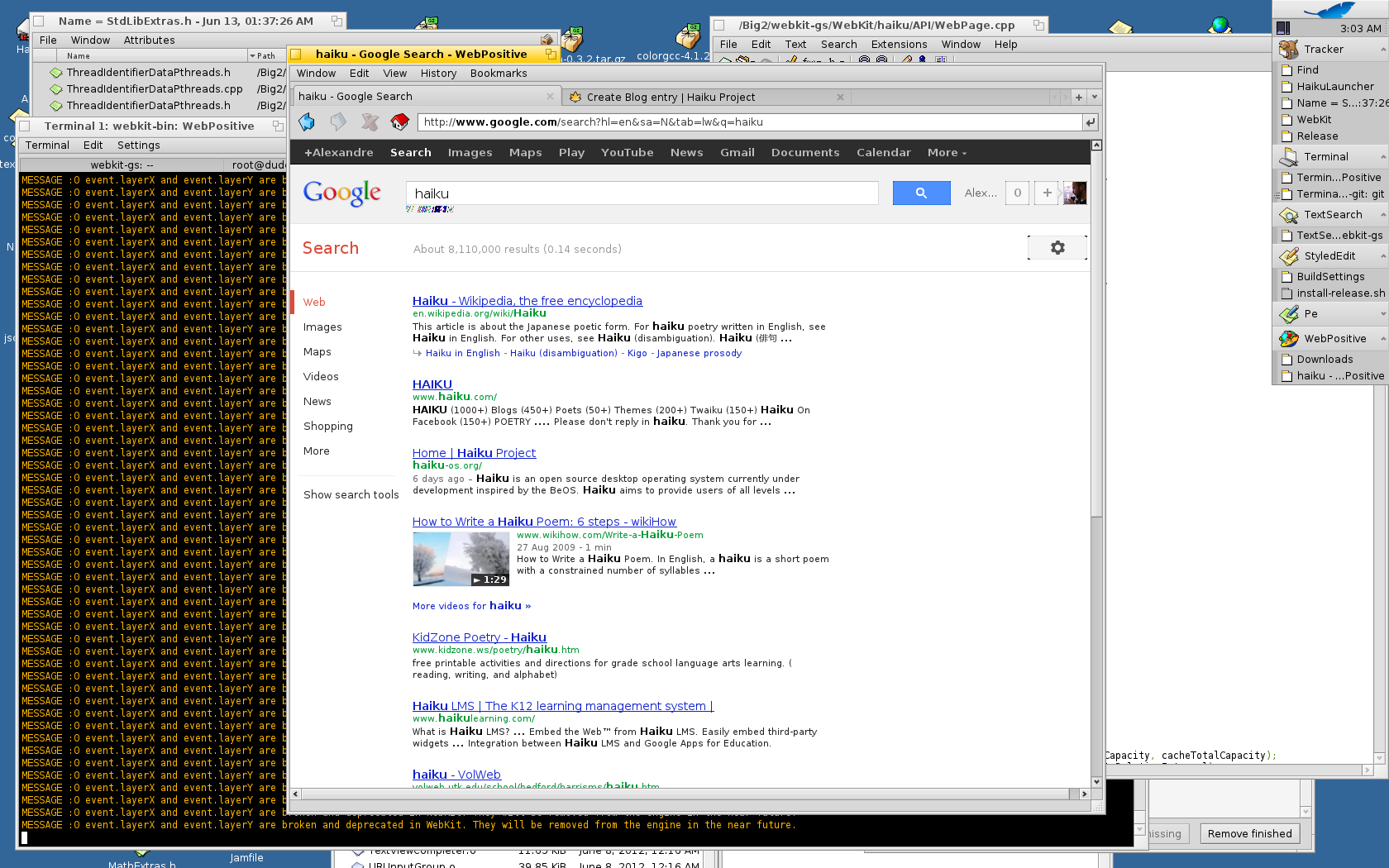Open the History menu in WebPositive

438,74
